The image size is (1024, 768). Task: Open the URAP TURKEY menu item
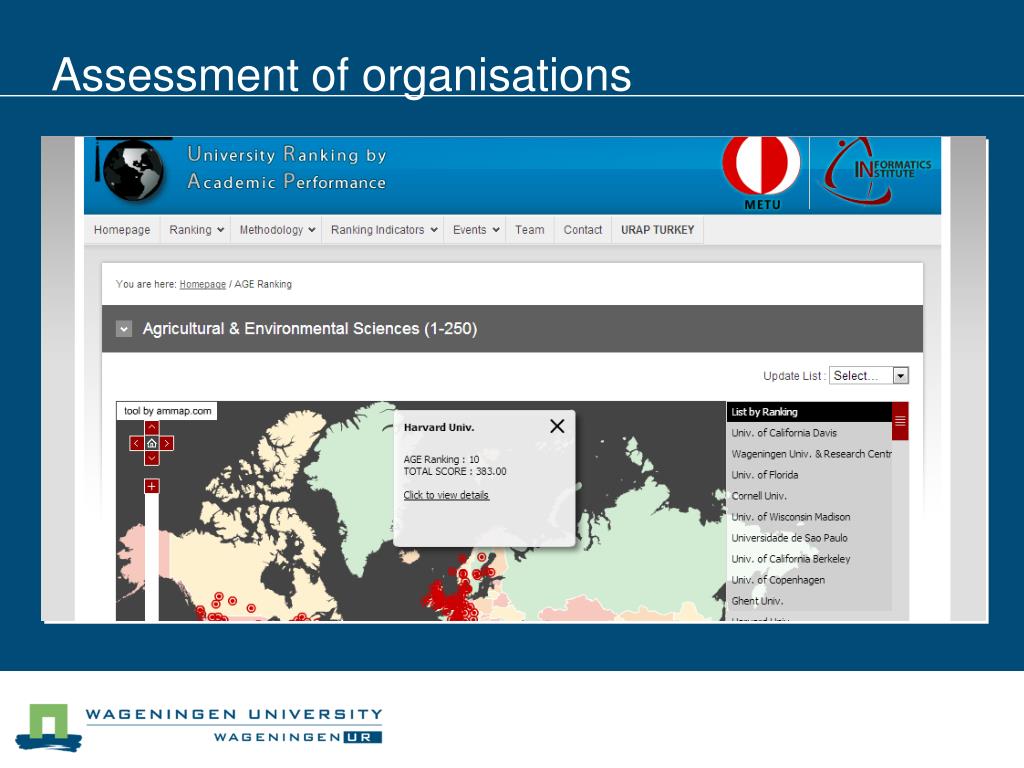click(658, 230)
